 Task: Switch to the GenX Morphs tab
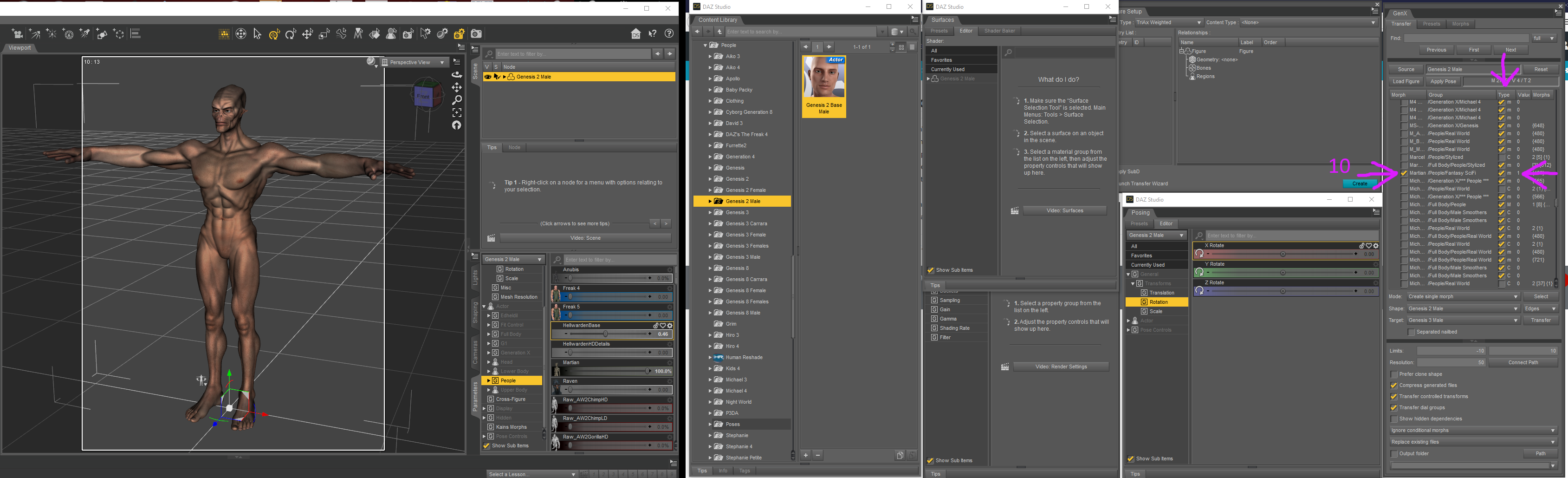pyautogui.click(x=1460, y=24)
